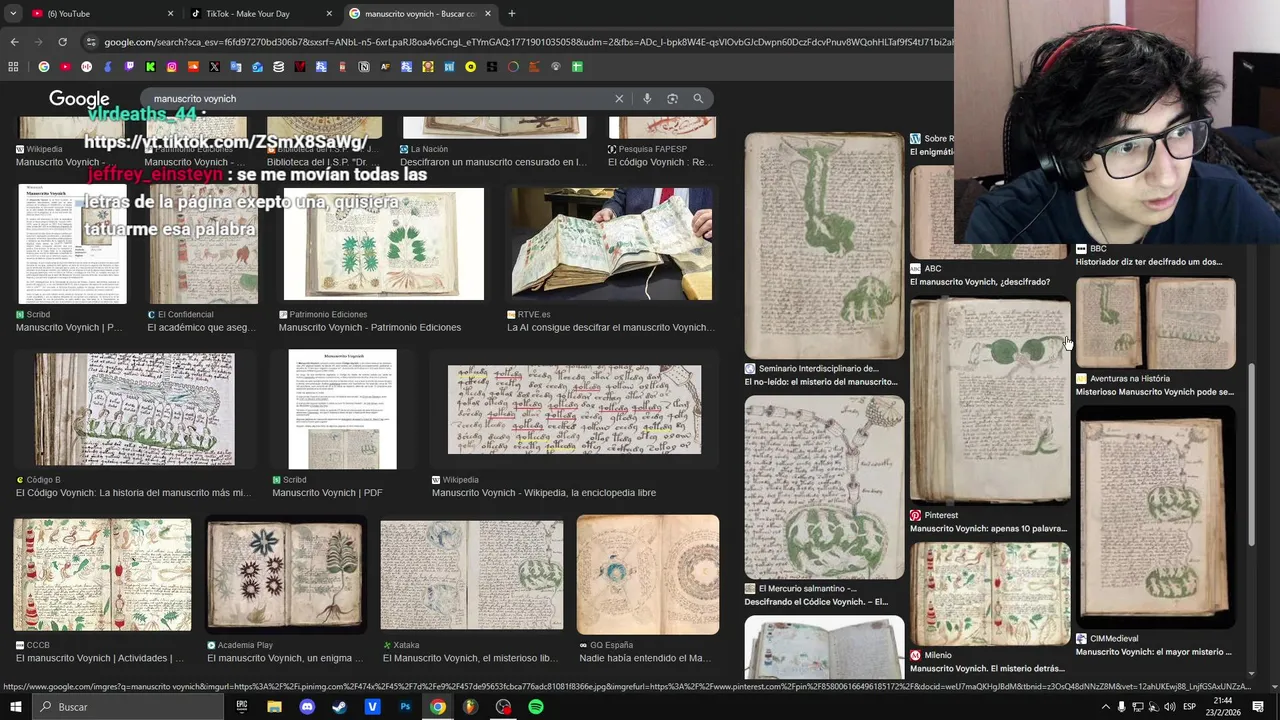1280x720 pixels.
Task: Open the Pinterest manuscript image
Action: pyautogui.click(x=989, y=400)
